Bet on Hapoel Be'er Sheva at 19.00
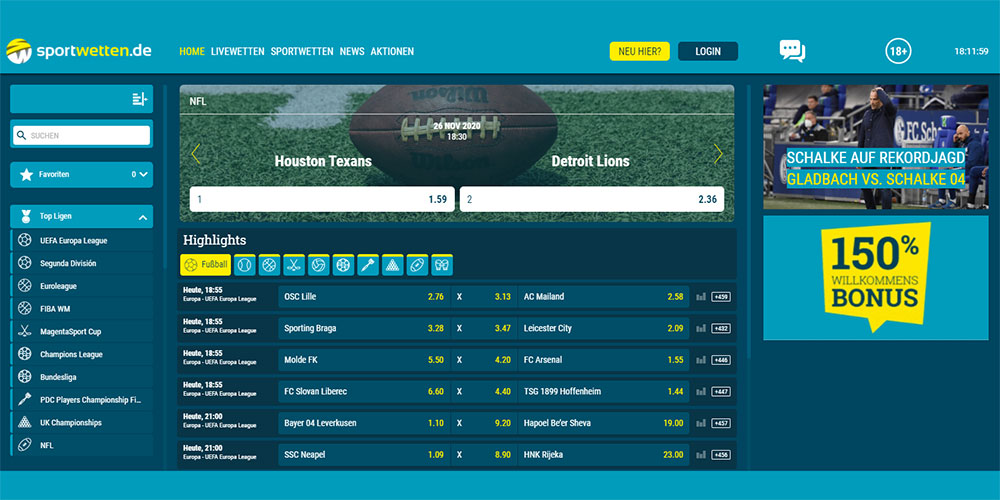Screen dimensions: 1000x500 (603, 423)
